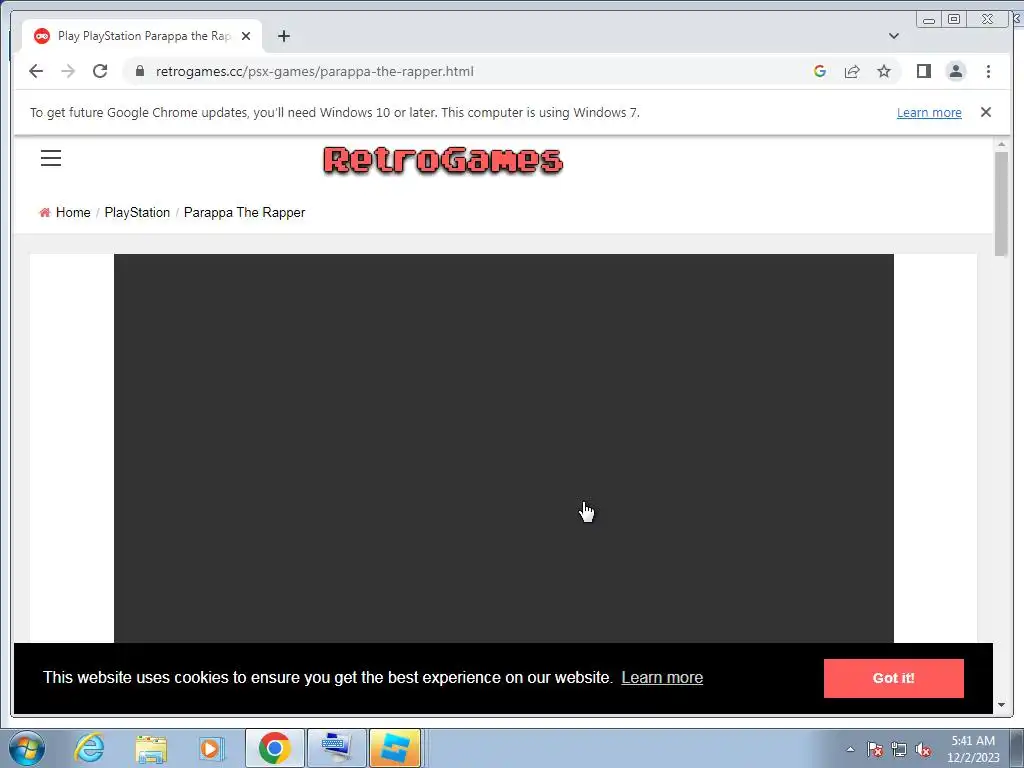This screenshot has width=1024, height=768.
Task: Restore down the Chrome window
Action: (x=954, y=20)
